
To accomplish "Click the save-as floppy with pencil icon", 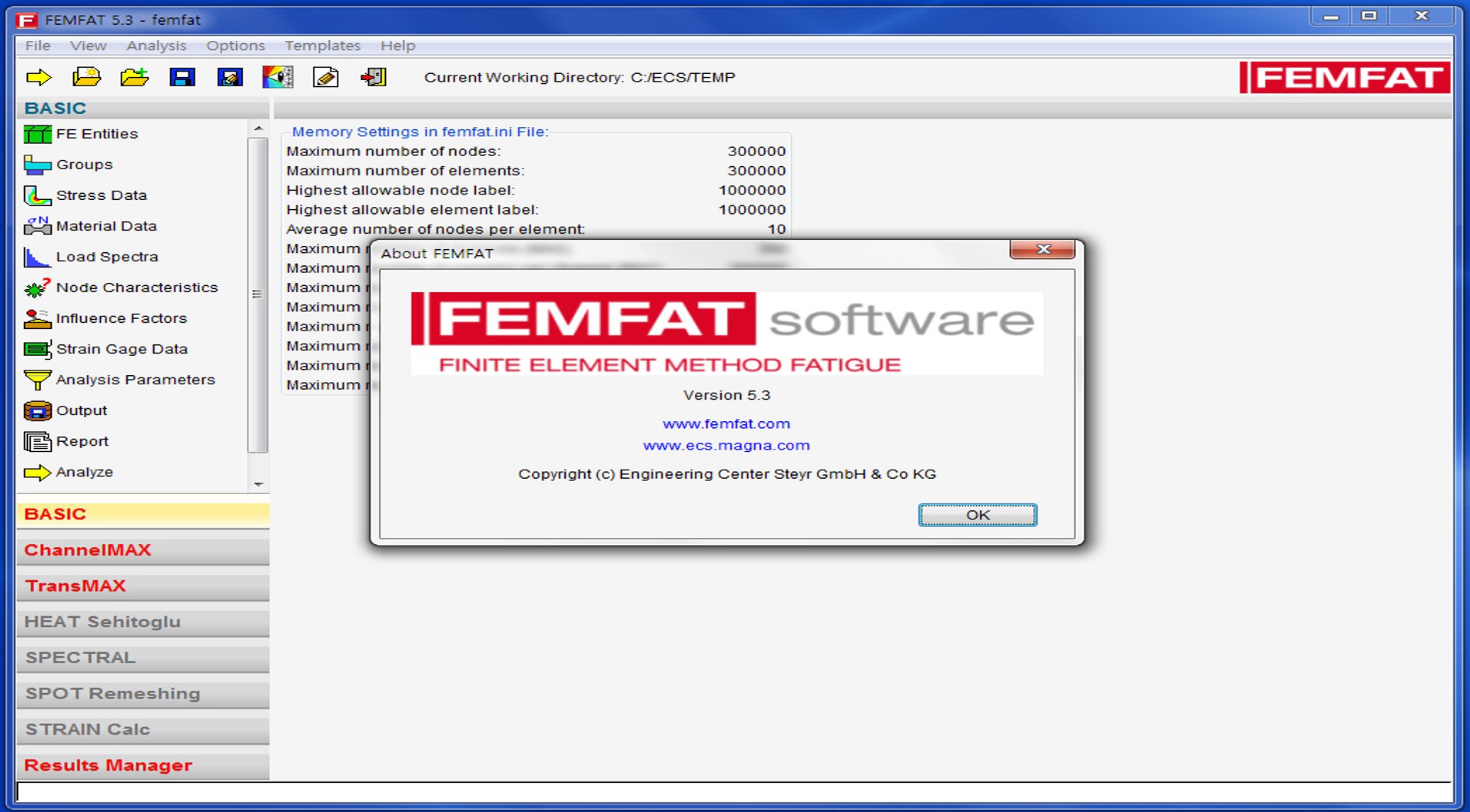I will [x=230, y=77].
